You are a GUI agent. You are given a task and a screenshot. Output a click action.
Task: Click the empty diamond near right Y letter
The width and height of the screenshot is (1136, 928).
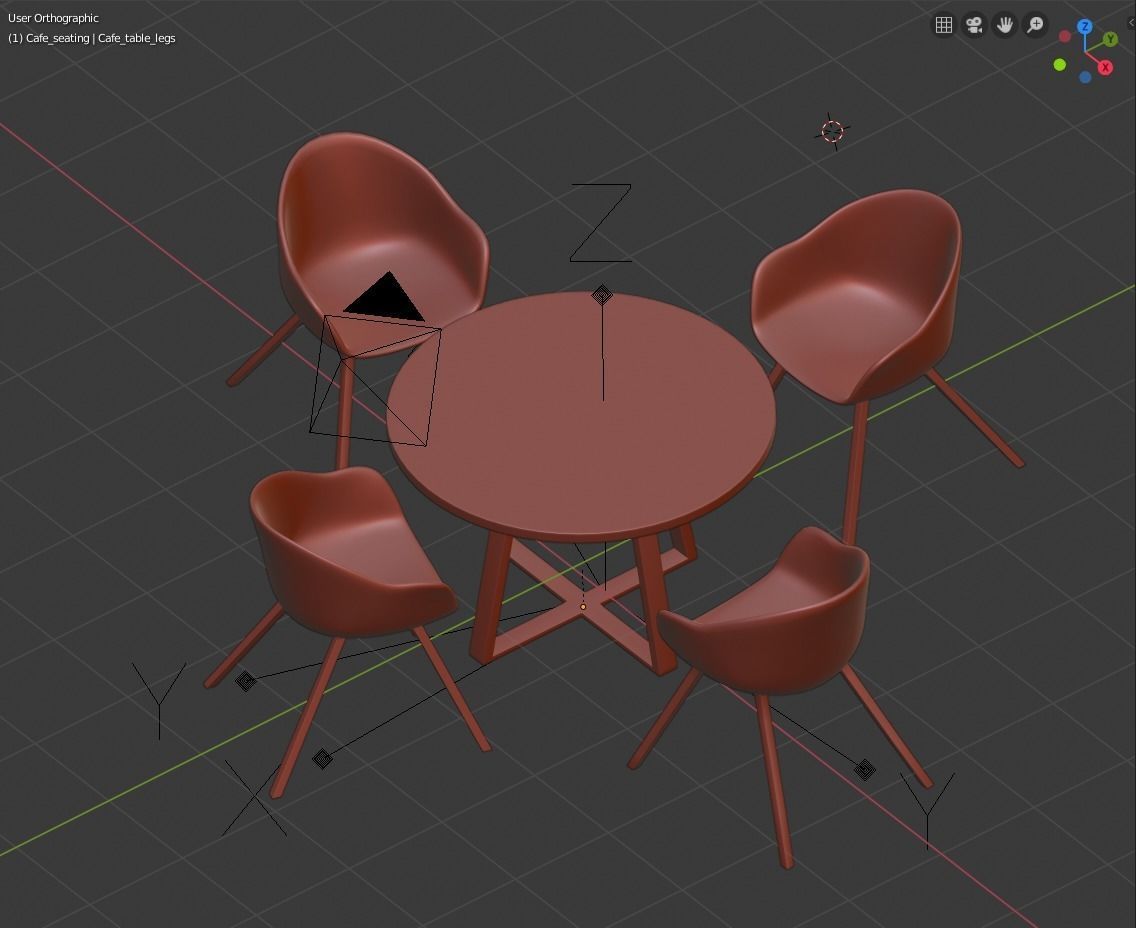[x=864, y=769]
